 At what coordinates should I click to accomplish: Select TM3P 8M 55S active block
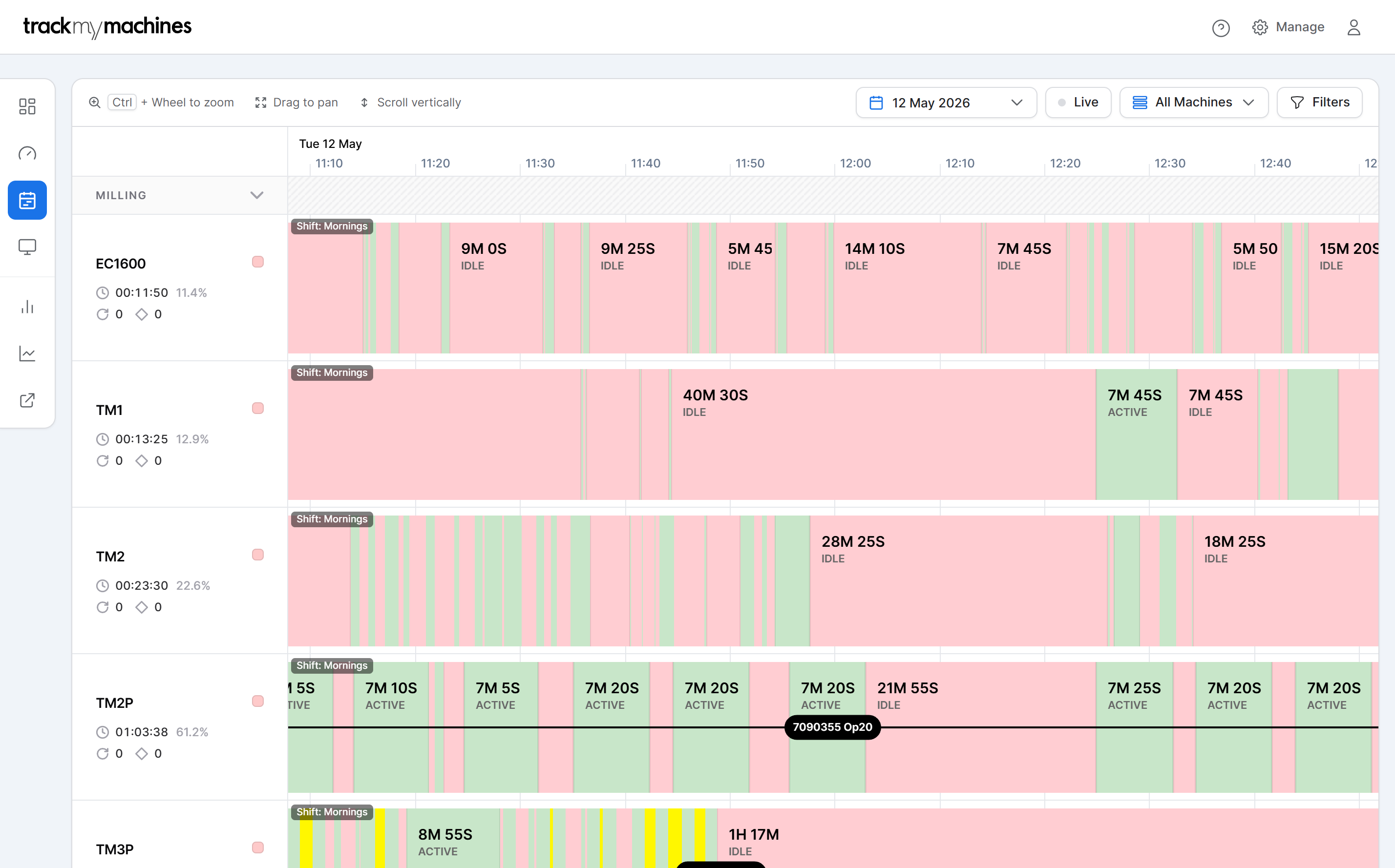click(453, 838)
